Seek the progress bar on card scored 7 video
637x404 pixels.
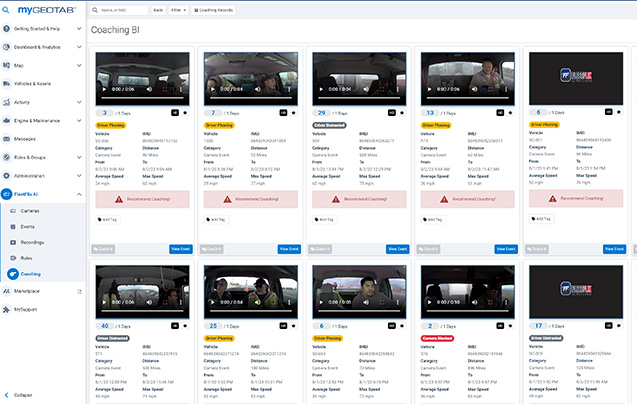coord(251,98)
